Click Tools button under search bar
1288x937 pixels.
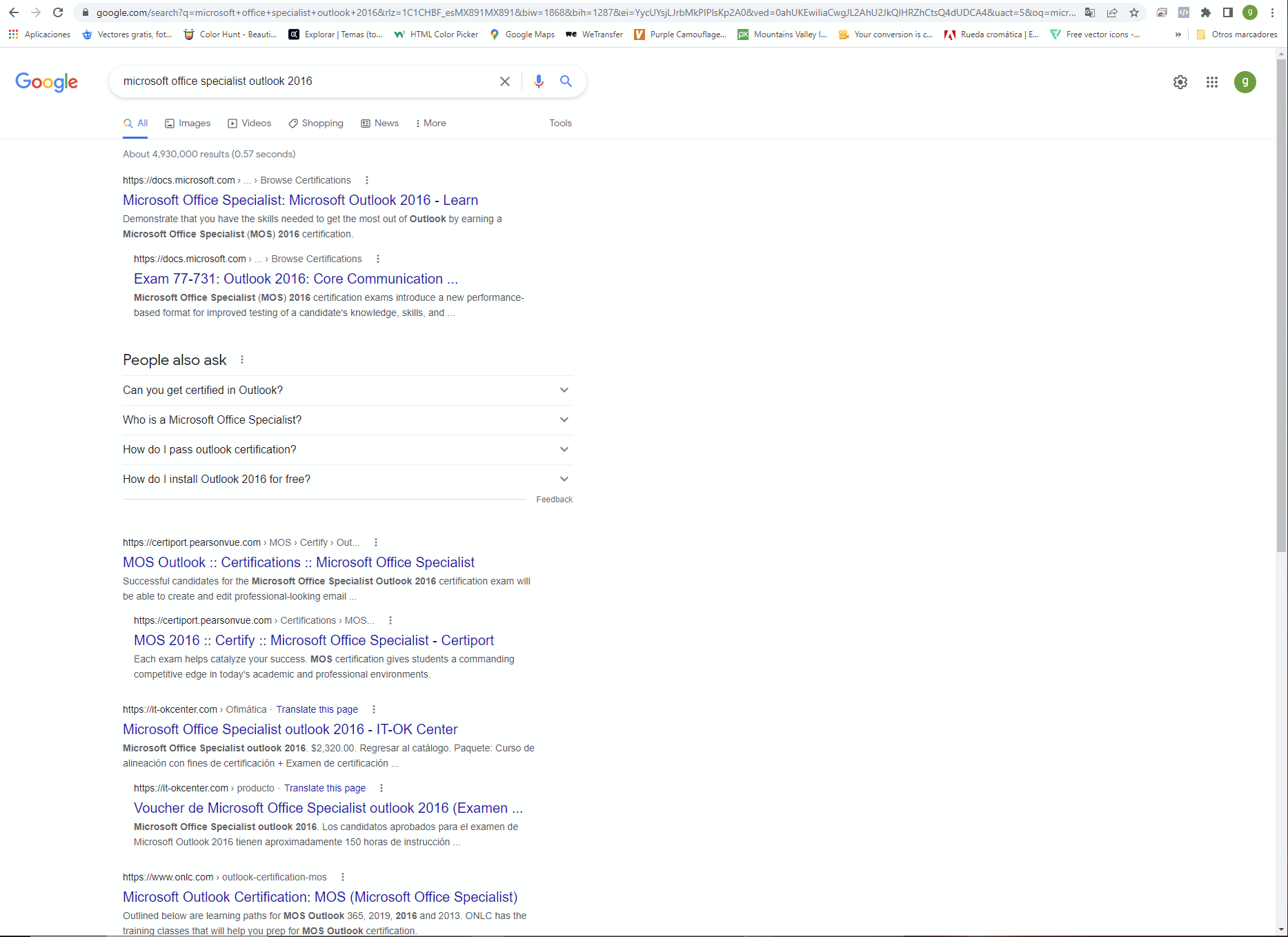click(x=560, y=124)
